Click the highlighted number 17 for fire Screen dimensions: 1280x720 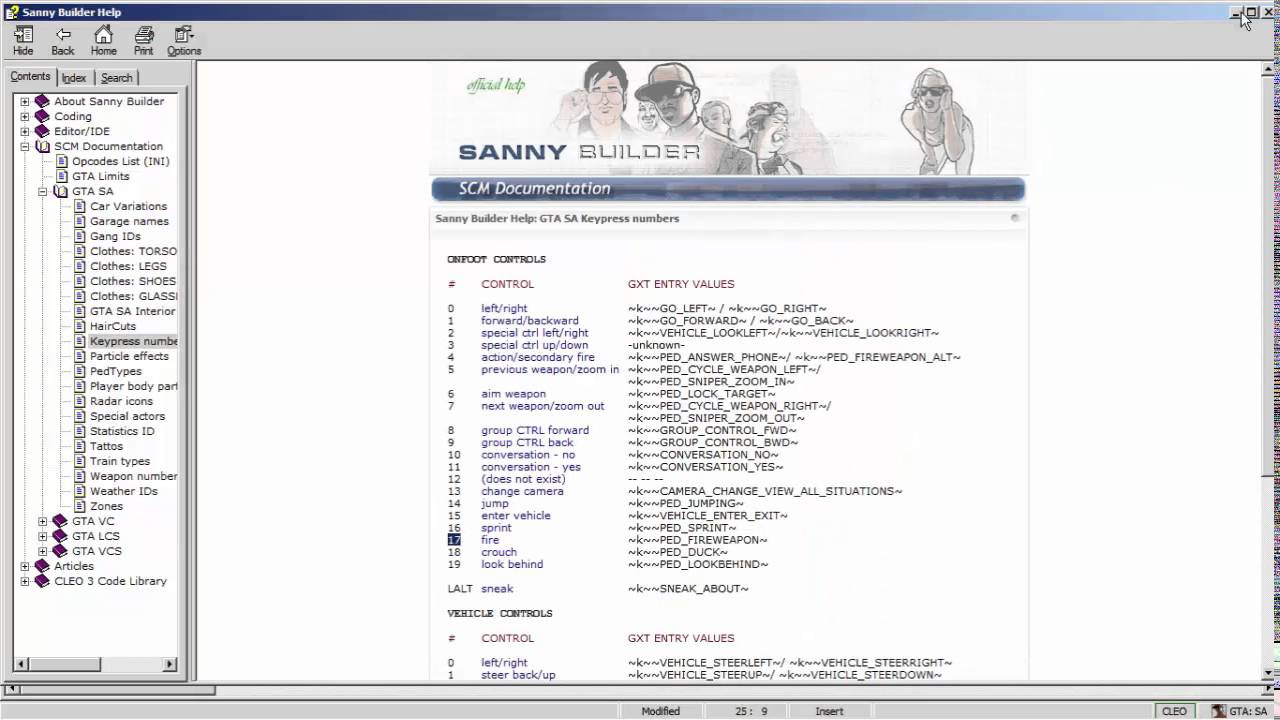click(x=454, y=540)
